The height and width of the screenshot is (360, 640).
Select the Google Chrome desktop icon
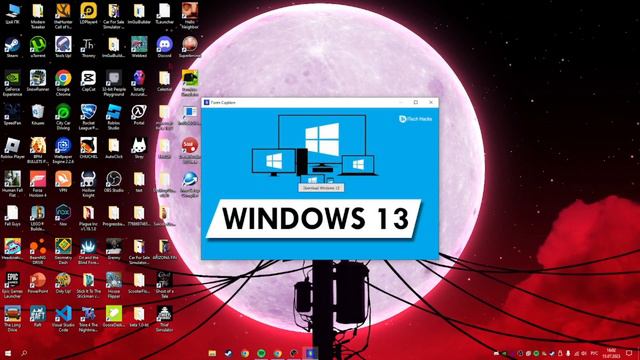[x=63, y=83]
